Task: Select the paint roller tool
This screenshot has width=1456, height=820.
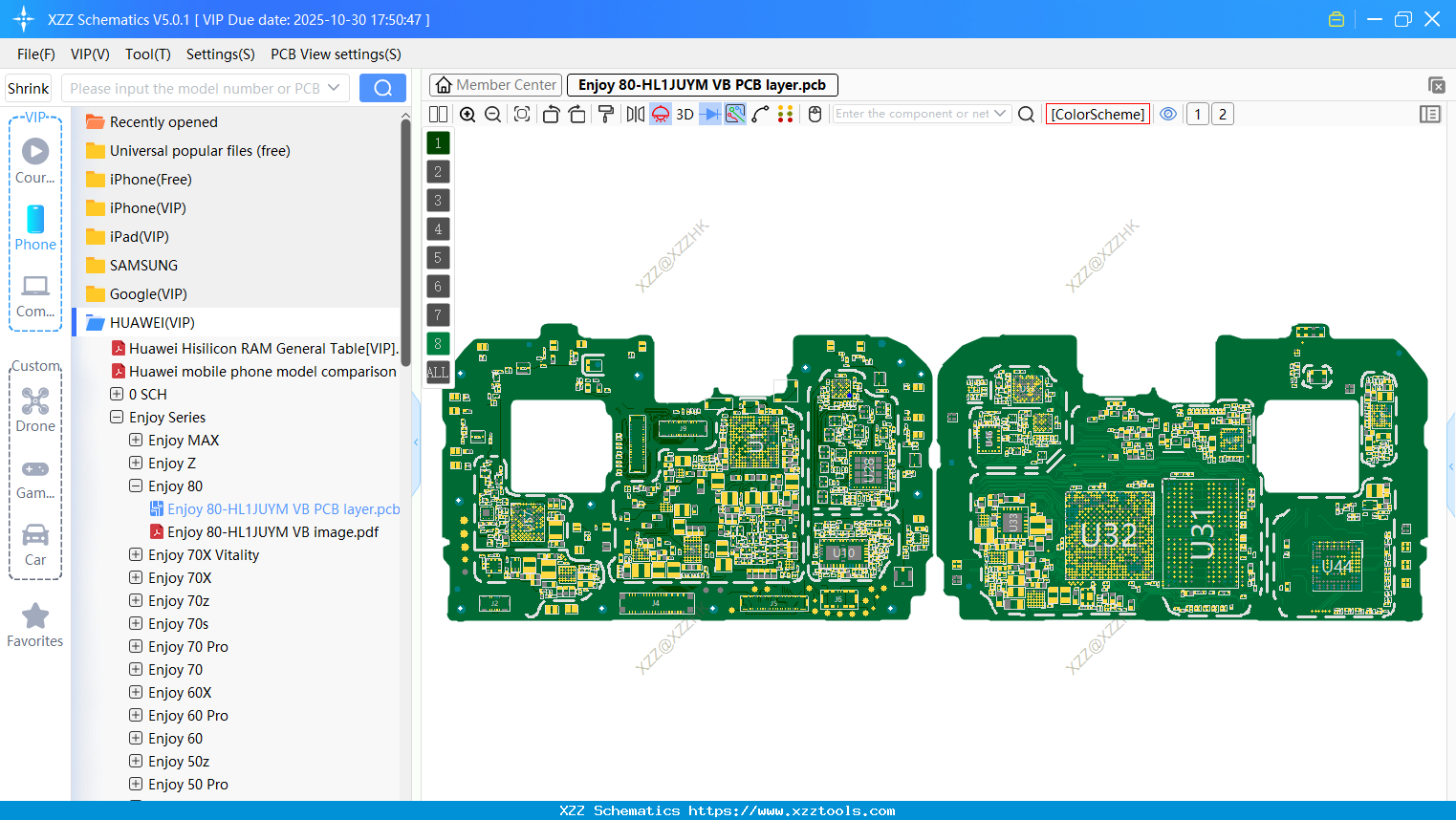Action: pos(606,114)
